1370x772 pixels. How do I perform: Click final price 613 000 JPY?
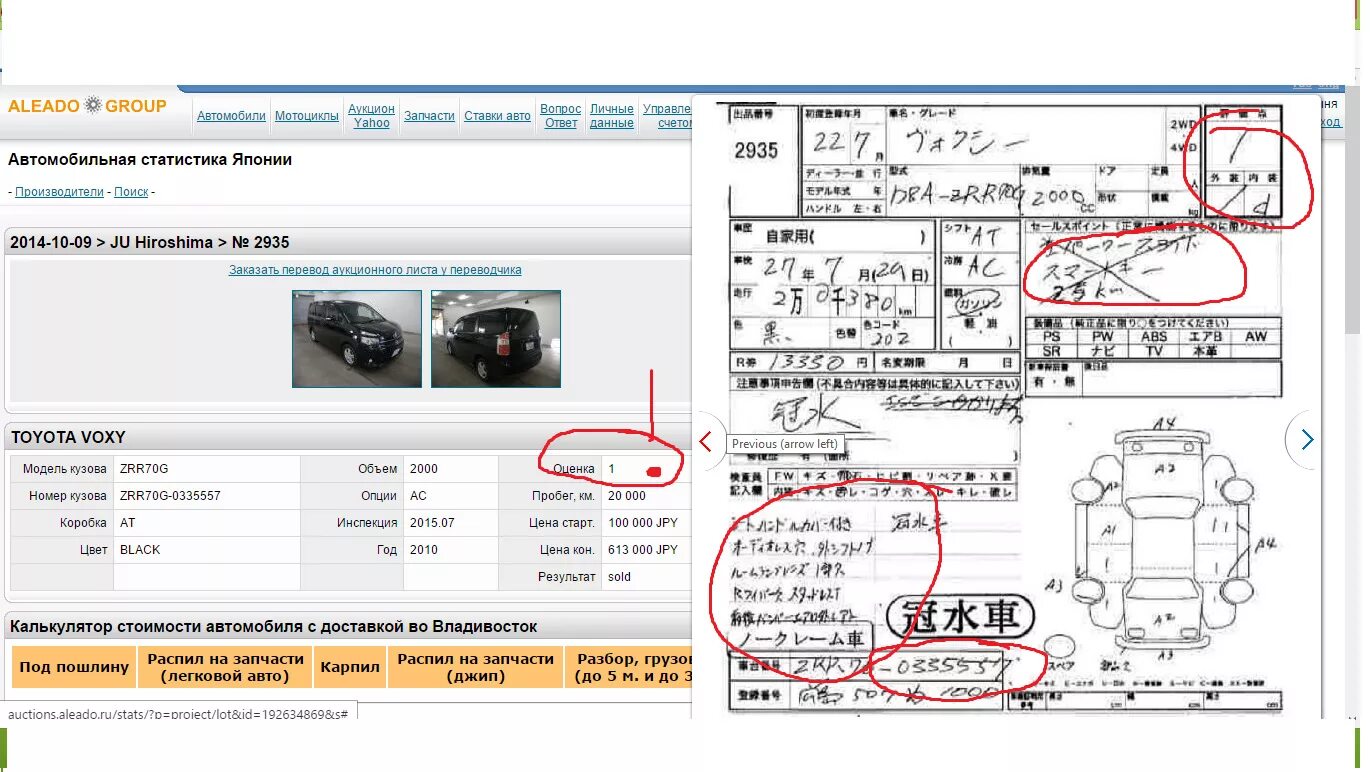tap(643, 550)
